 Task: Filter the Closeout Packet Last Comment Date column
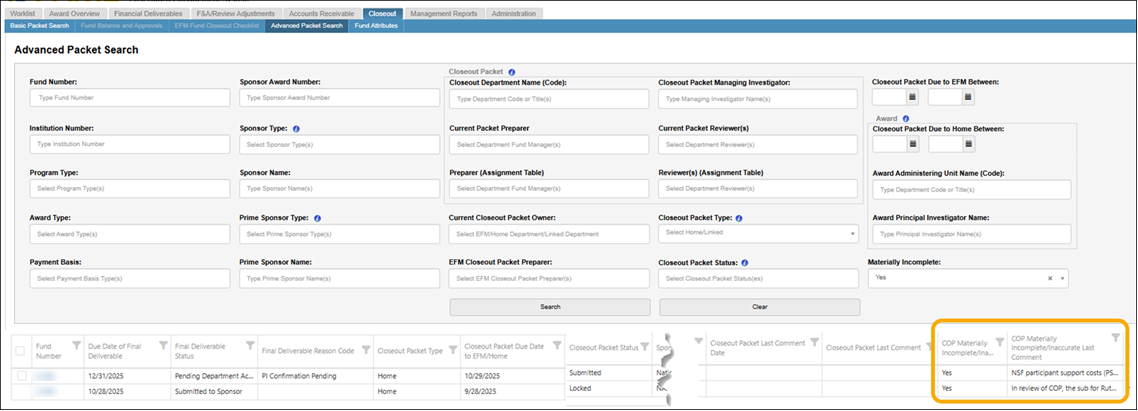pyautogui.click(x=814, y=342)
